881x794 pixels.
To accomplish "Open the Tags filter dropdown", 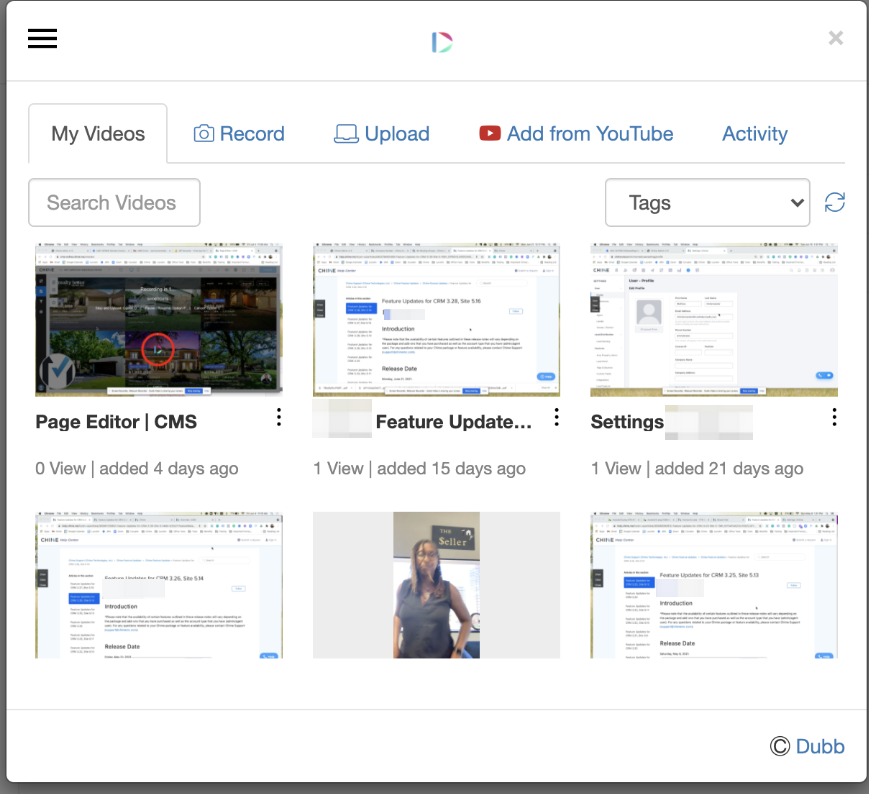I will click(x=707, y=202).
